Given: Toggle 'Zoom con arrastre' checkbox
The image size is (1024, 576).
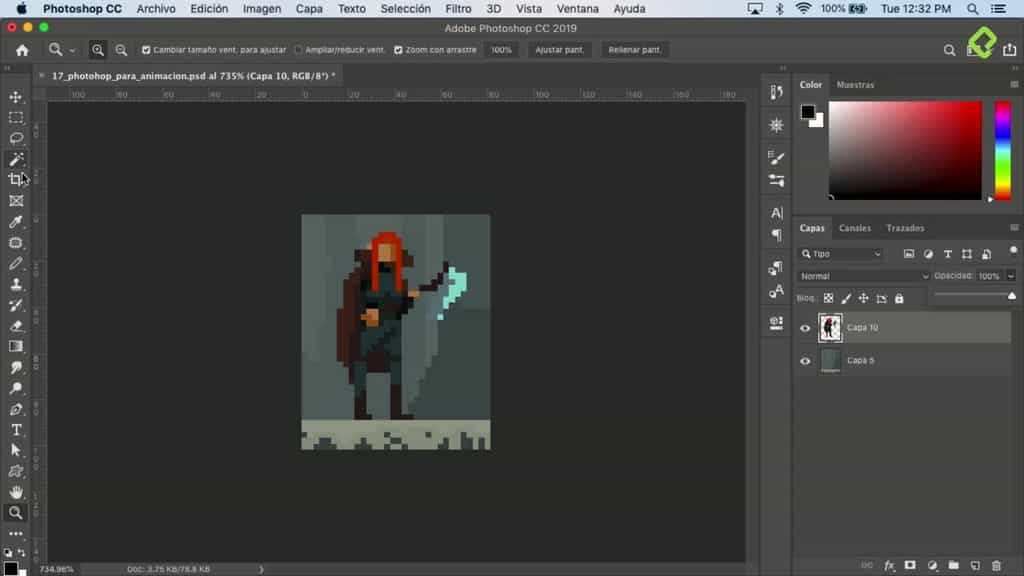Looking at the screenshot, I should coord(398,50).
